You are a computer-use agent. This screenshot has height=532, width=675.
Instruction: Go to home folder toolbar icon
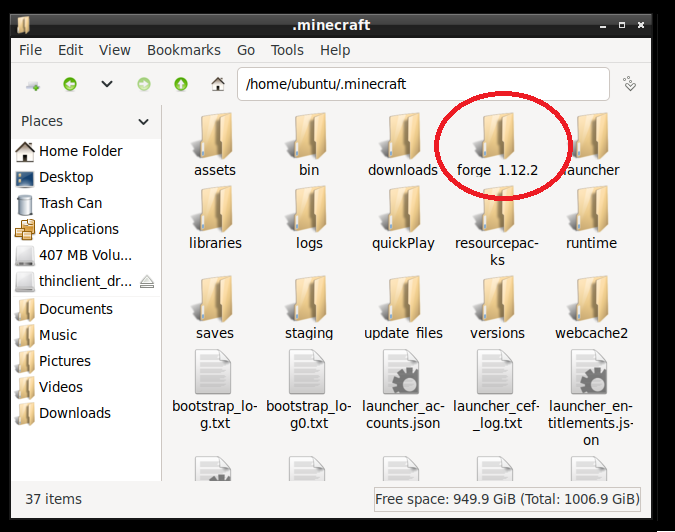point(218,84)
